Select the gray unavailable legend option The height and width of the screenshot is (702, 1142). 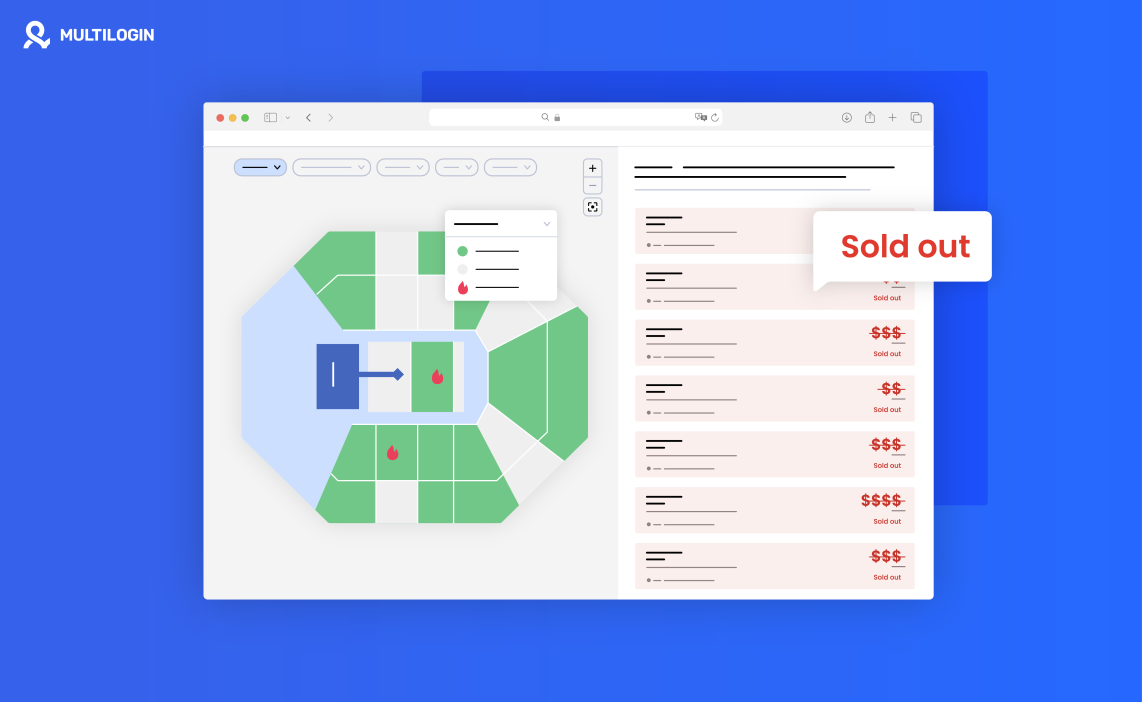(x=488, y=269)
